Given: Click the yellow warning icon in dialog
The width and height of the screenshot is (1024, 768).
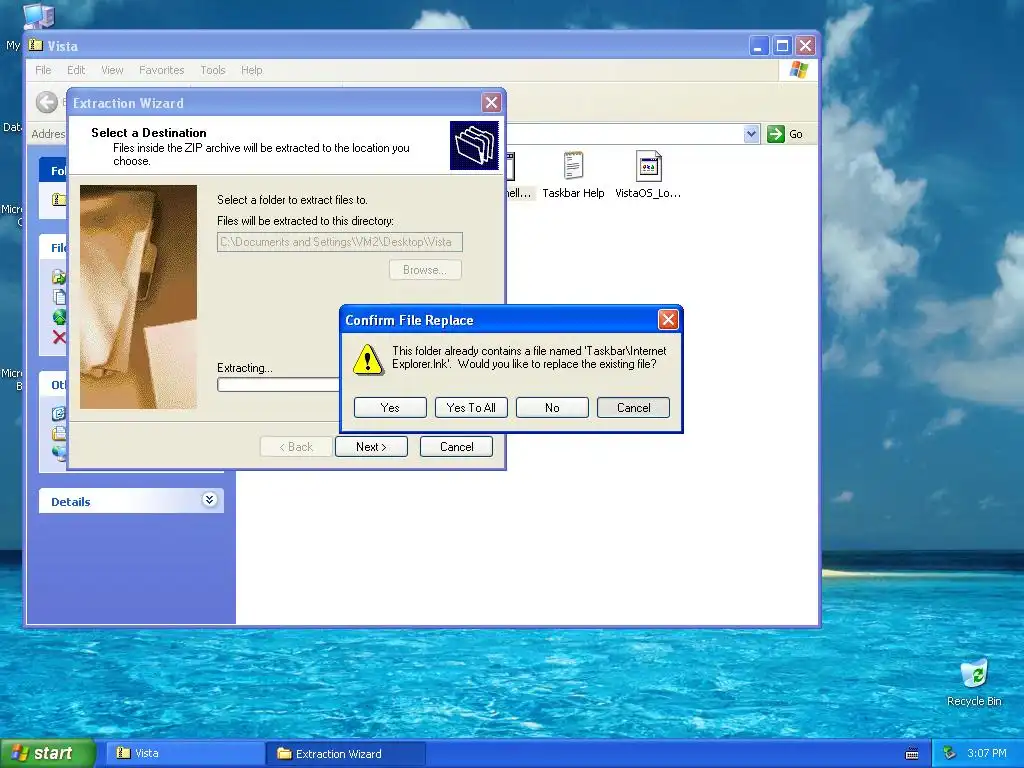Looking at the screenshot, I should pyautogui.click(x=368, y=359).
